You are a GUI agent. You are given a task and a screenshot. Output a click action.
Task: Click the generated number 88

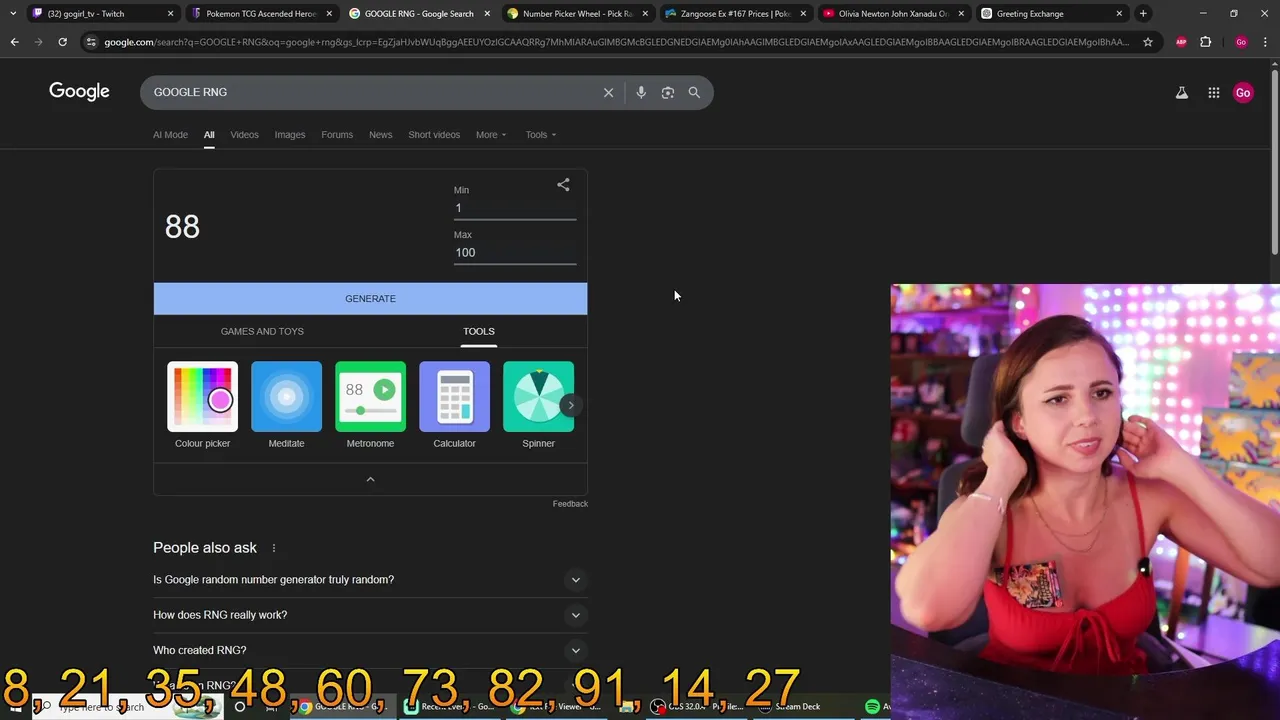[182, 227]
